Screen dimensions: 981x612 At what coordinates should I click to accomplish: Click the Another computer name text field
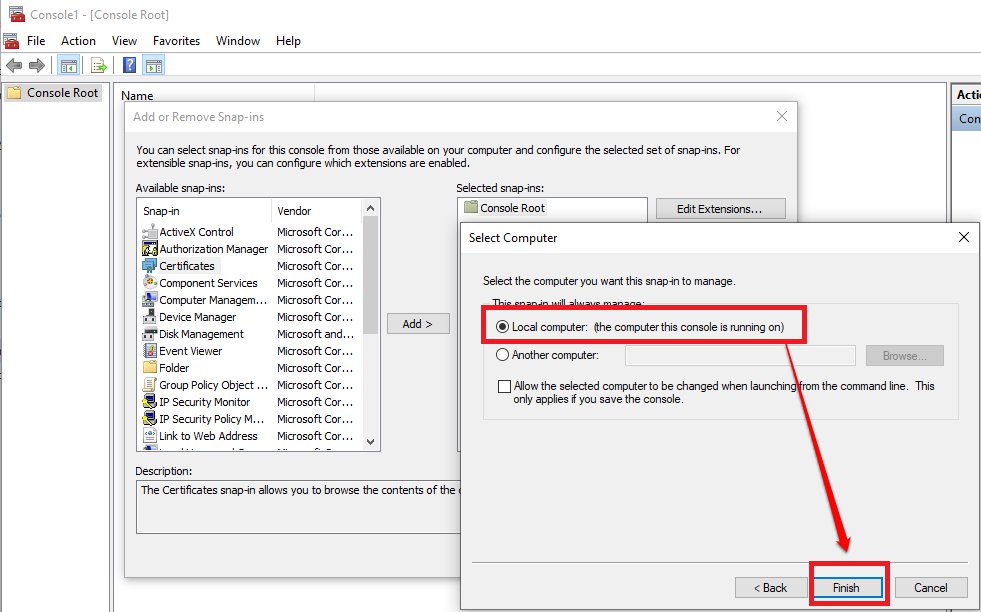click(739, 356)
